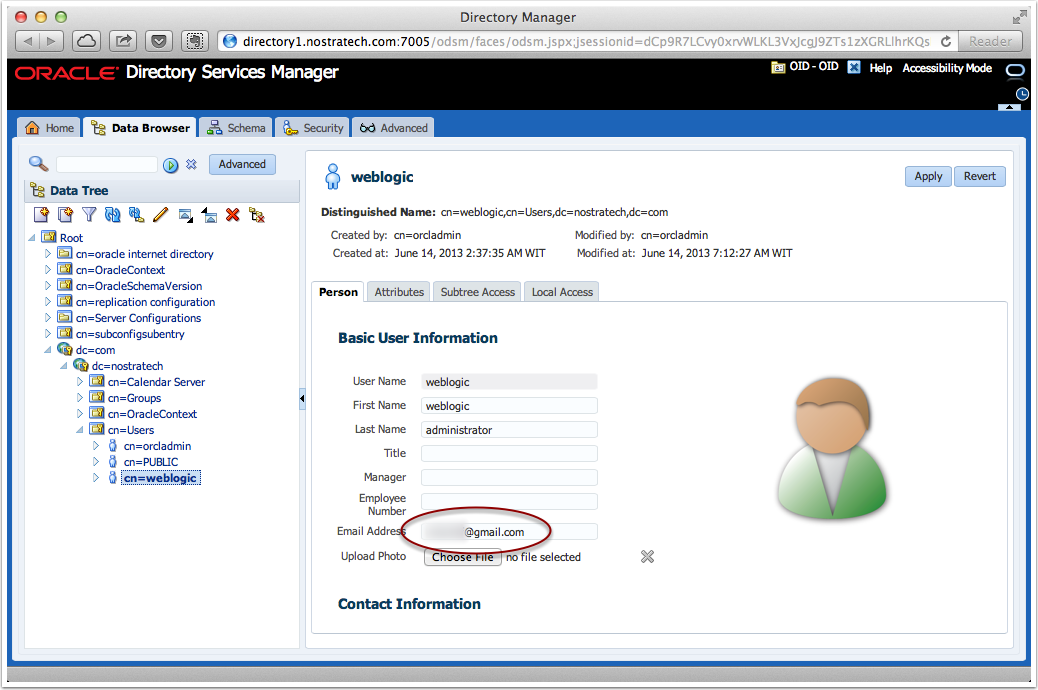Image resolution: width=1038 pixels, height=690 pixels.
Task: Click the Edit pencil icon in Data Tree toolbar
Action: click(x=160, y=214)
